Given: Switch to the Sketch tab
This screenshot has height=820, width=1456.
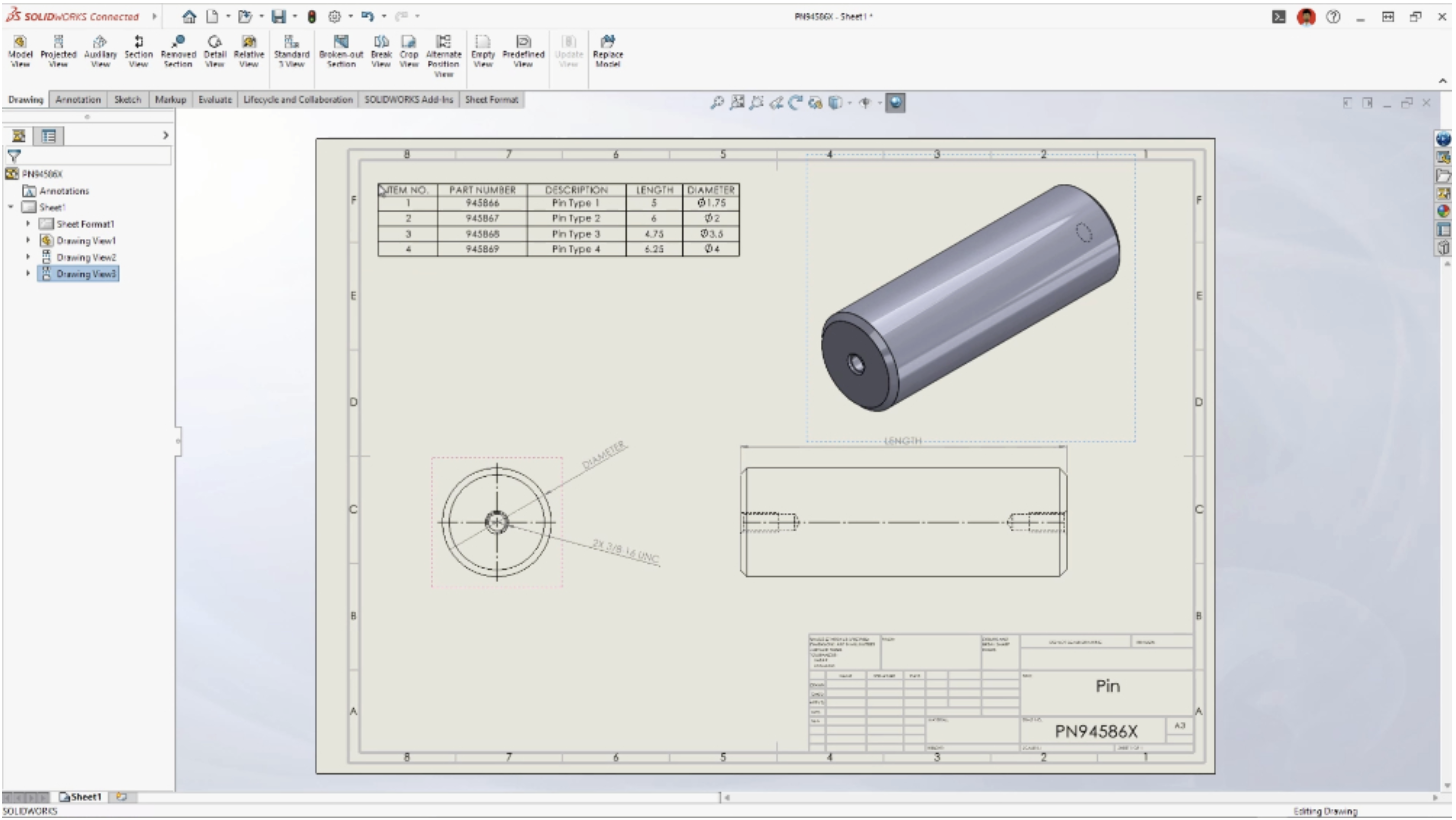Looking at the screenshot, I should (x=127, y=100).
